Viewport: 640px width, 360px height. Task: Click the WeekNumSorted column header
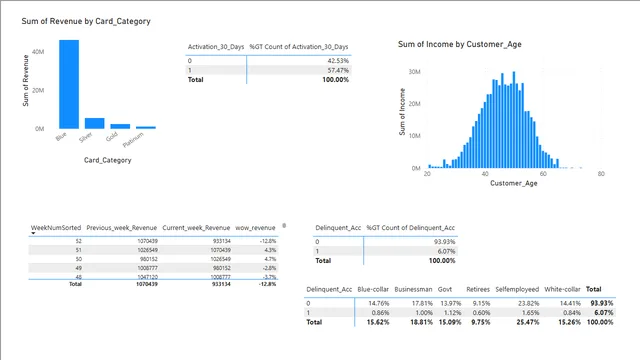point(56,228)
